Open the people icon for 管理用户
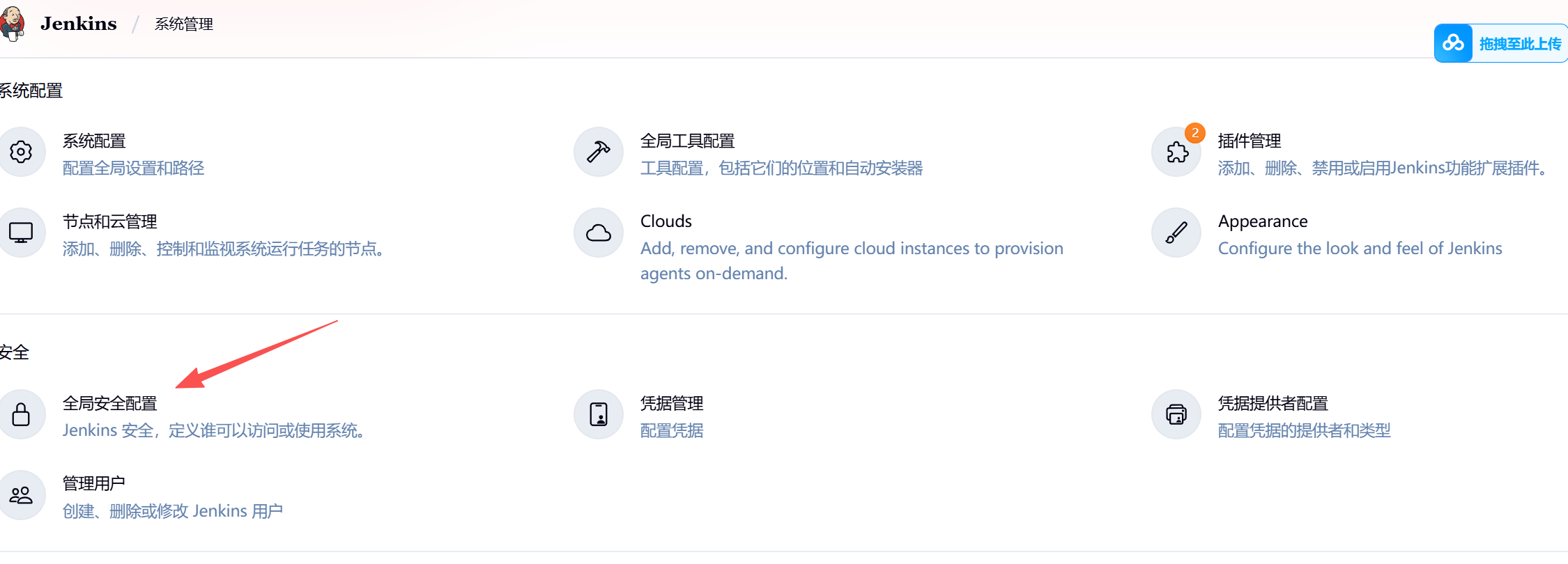Viewport: 1568px width, 564px height. point(21,495)
